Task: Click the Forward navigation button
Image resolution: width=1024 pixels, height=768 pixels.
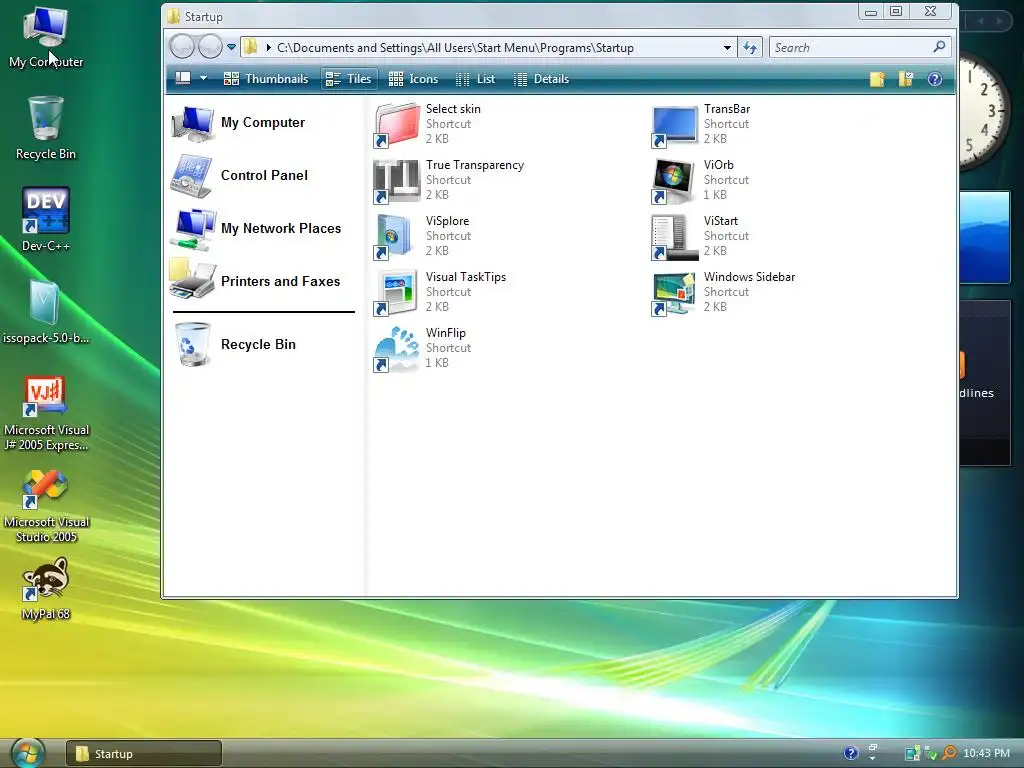Action: click(x=210, y=47)
